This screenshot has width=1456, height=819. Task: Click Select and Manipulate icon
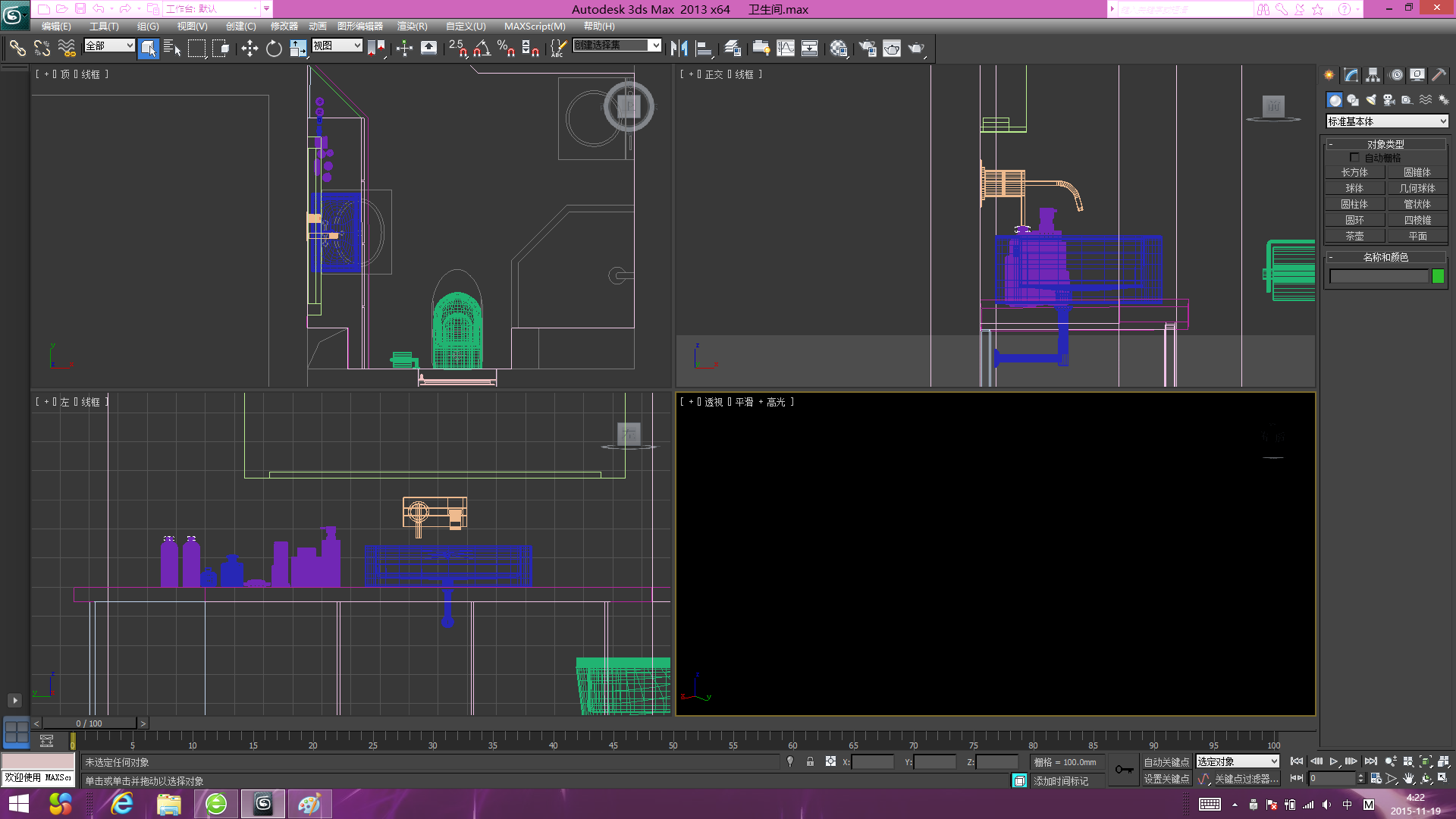(x=404, y=49)
